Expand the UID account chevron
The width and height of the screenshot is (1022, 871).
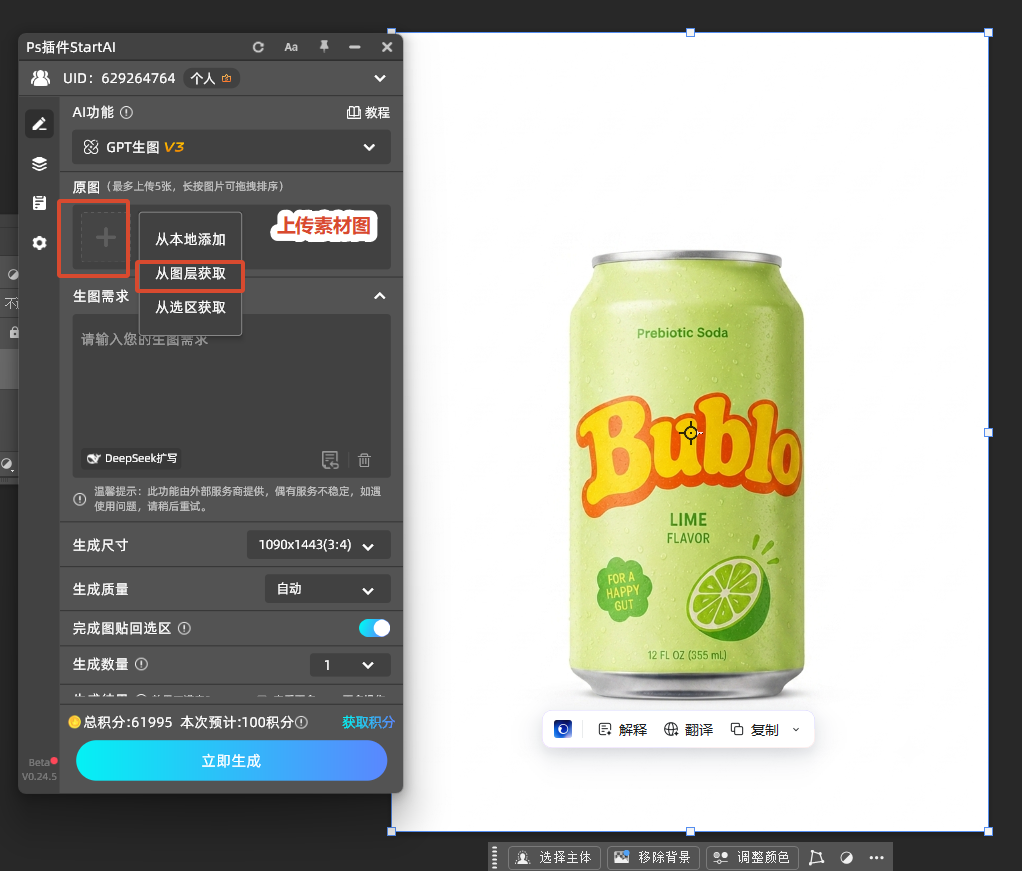(380, 78)
